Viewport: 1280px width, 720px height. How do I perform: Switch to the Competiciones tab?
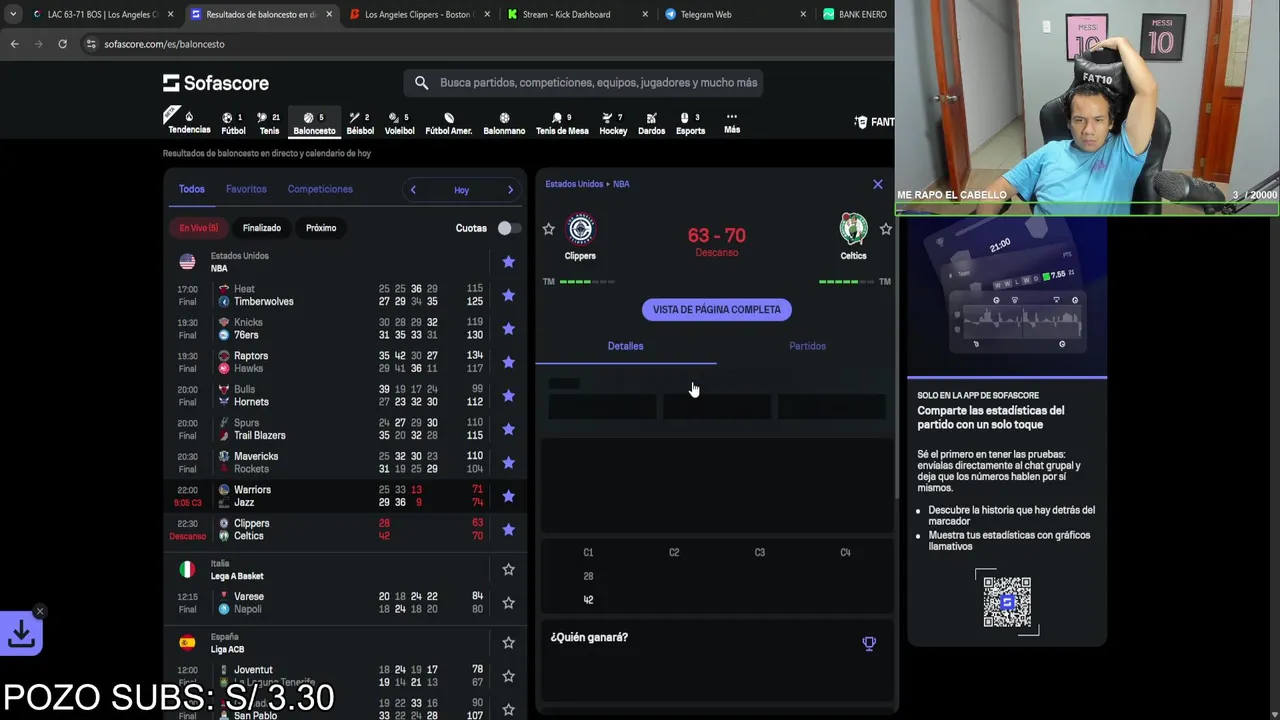coord(320,189)
